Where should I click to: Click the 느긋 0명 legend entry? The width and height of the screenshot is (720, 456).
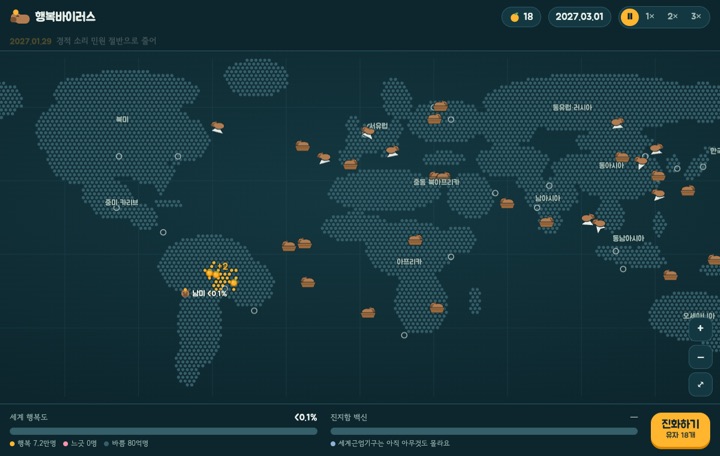pos(80,443)
